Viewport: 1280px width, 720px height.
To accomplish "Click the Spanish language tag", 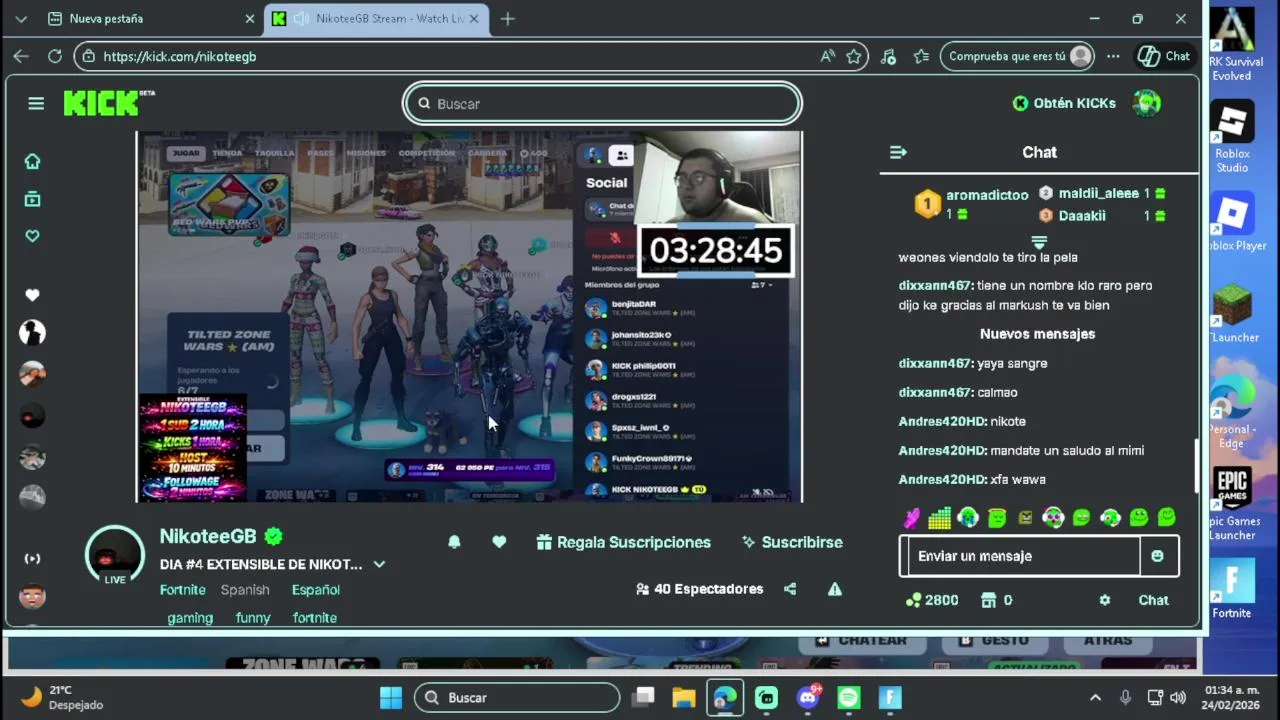I will (x=245, y=590).
